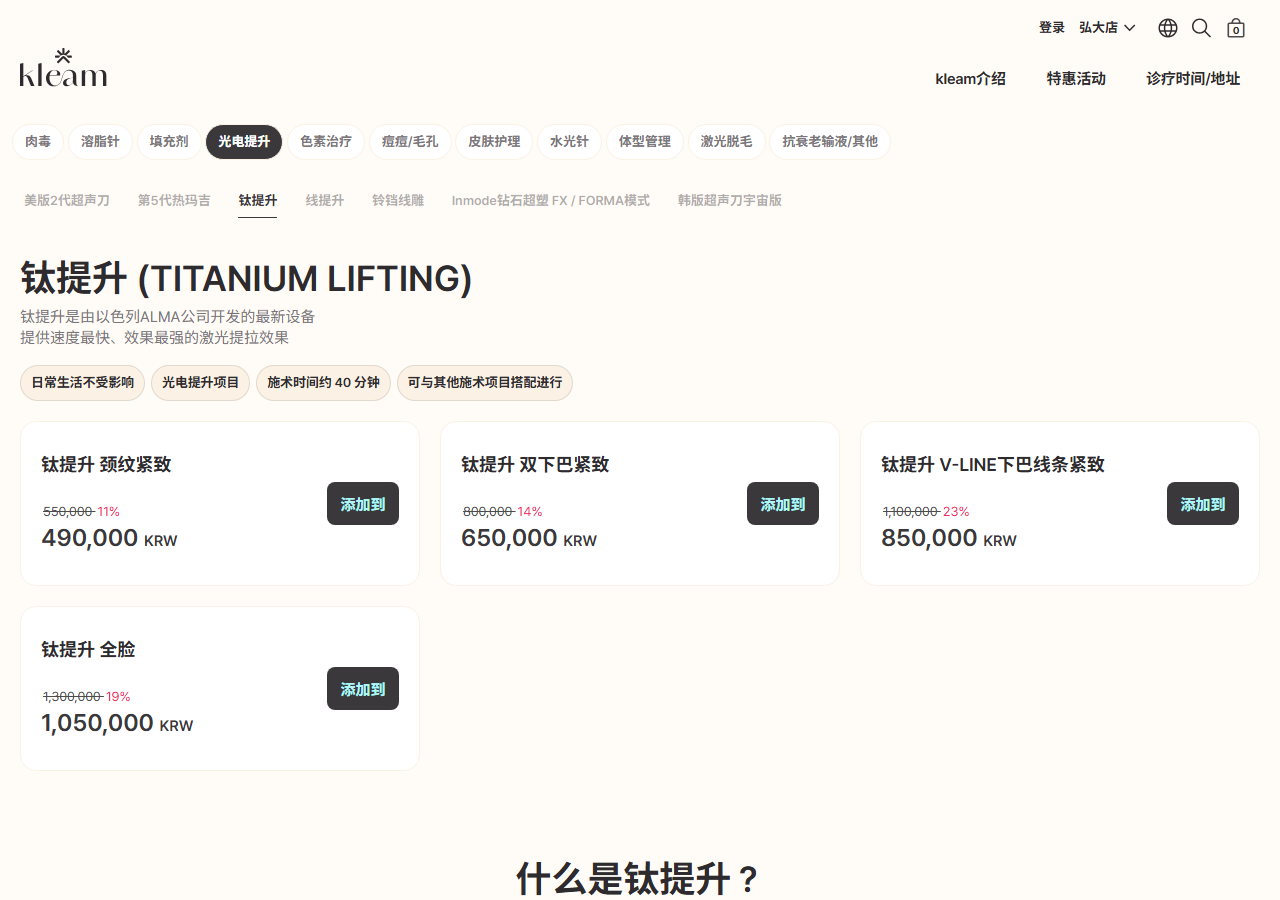This screenshot has height=900, width=1280.
Task: Switch to Inmode钻石超塑 FX / FORMA模式 sub-tab
Action: click(551, 200)
